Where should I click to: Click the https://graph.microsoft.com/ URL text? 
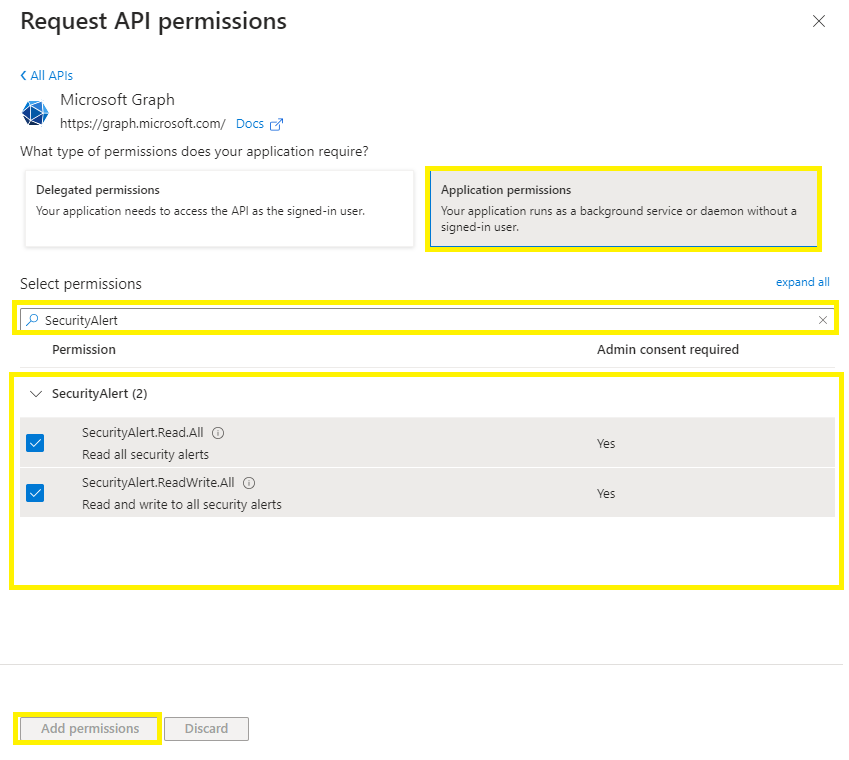(x=142, y=124)
